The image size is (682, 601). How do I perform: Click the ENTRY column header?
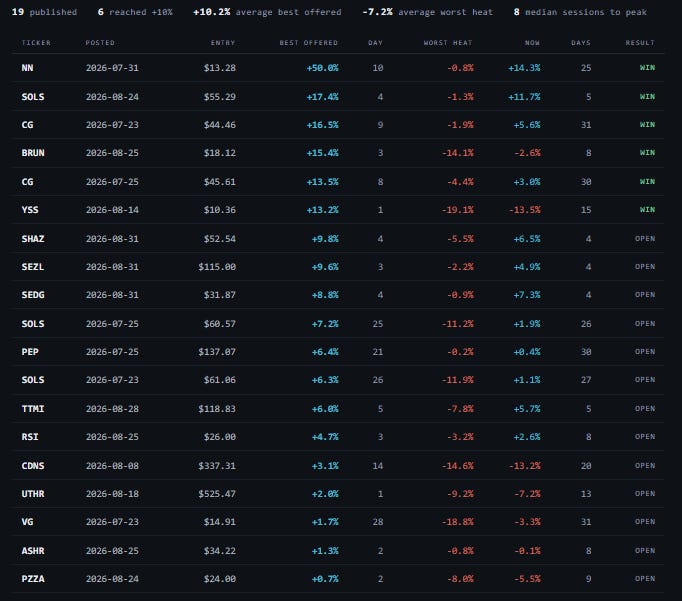(x=223, y=43)
